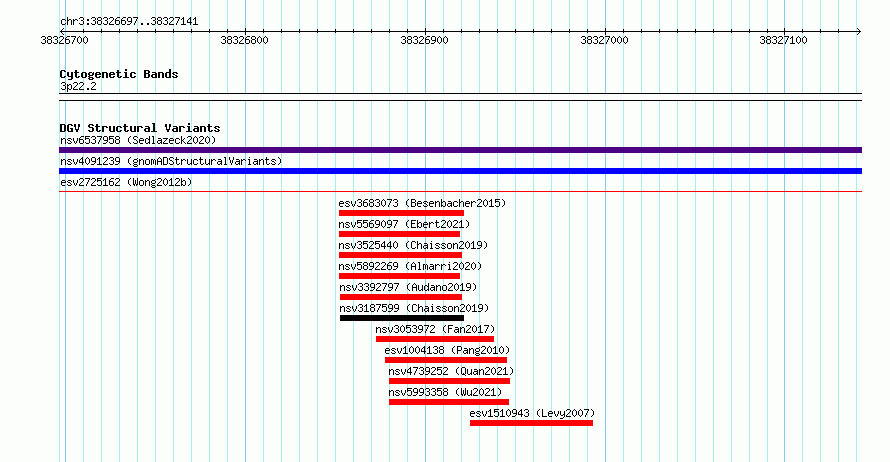
Task: Open nsv3053972 (Fan2017) label
Action: (x=435, y=329)
